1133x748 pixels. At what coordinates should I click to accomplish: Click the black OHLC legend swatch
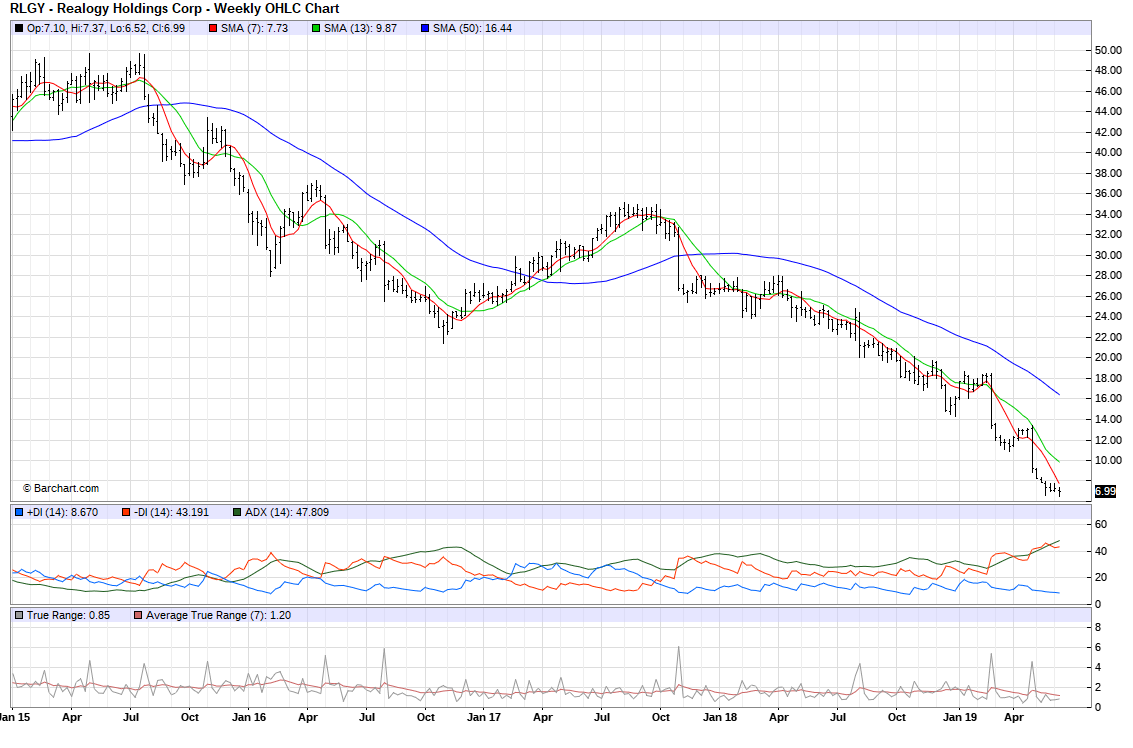click(20, 28)
